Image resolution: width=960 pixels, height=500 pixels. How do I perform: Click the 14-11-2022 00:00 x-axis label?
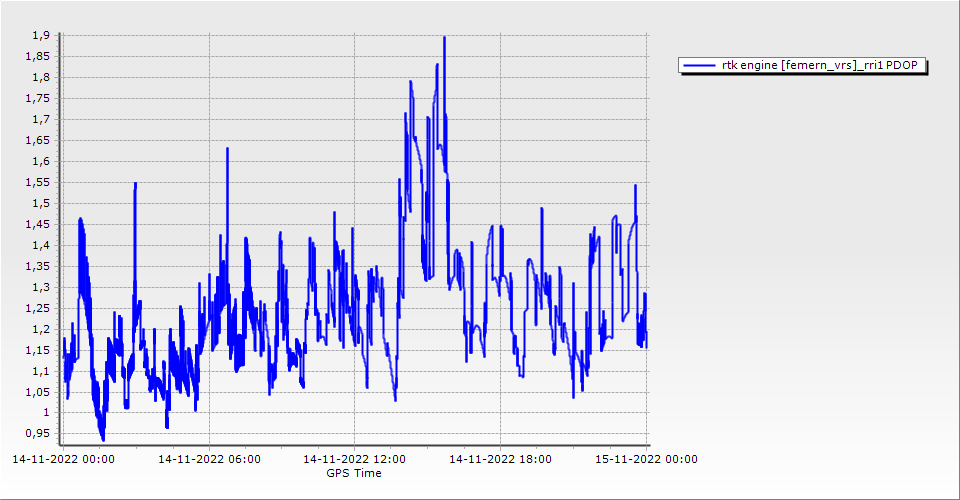(x=63, y=460)
